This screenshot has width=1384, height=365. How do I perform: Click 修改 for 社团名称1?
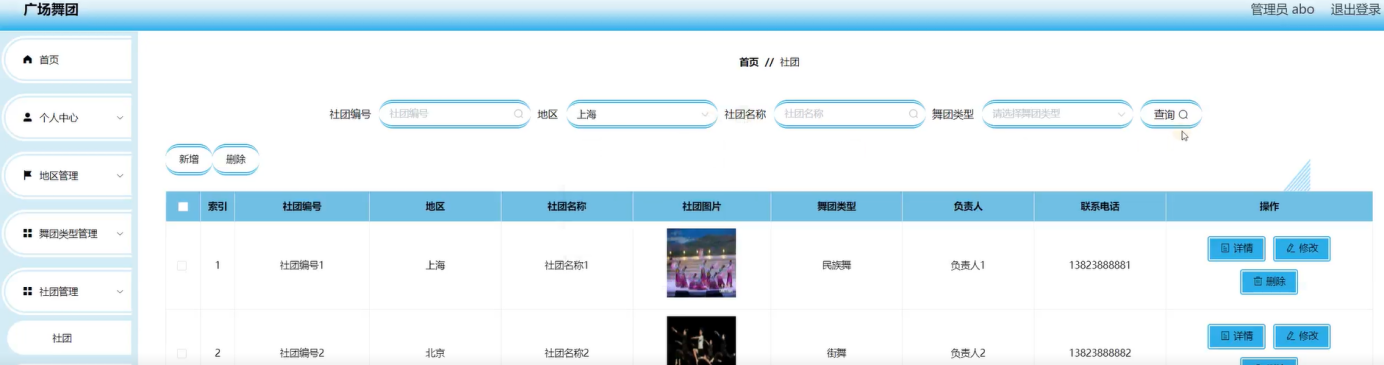[x=1302, y=249]
